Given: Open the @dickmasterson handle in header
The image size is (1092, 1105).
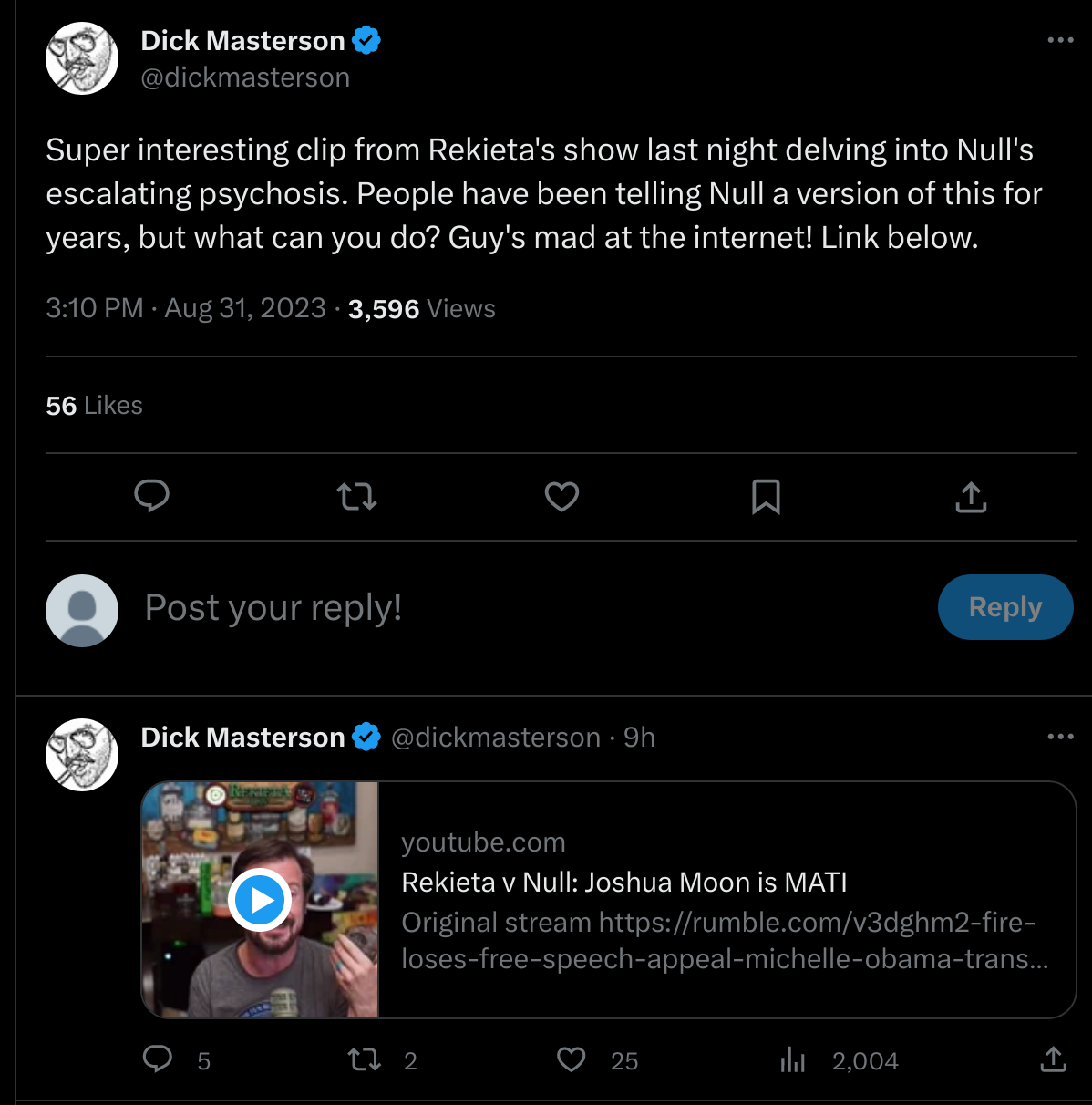Looking at the screenshot, I should (x=245, y=78).
